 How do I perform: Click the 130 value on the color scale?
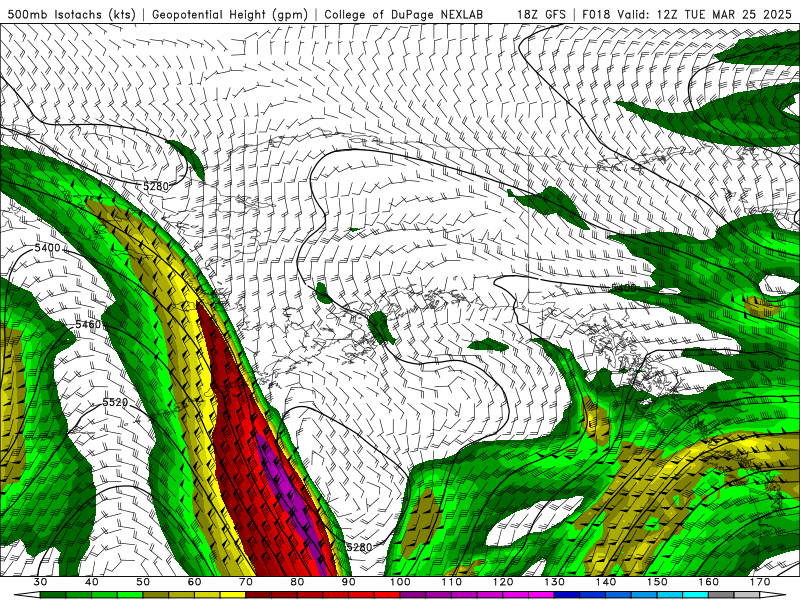pos(555,582)
